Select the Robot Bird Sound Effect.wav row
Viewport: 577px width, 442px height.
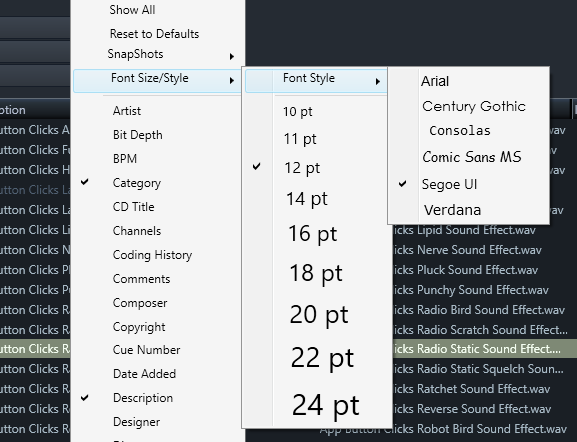pyautogui.click(x=443, y=429)
